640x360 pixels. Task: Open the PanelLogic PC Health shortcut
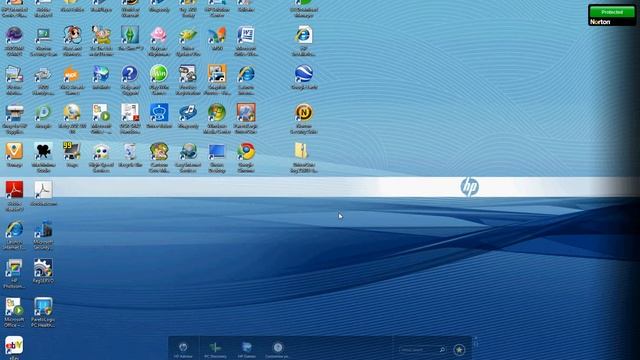click(x=43, y=307)
